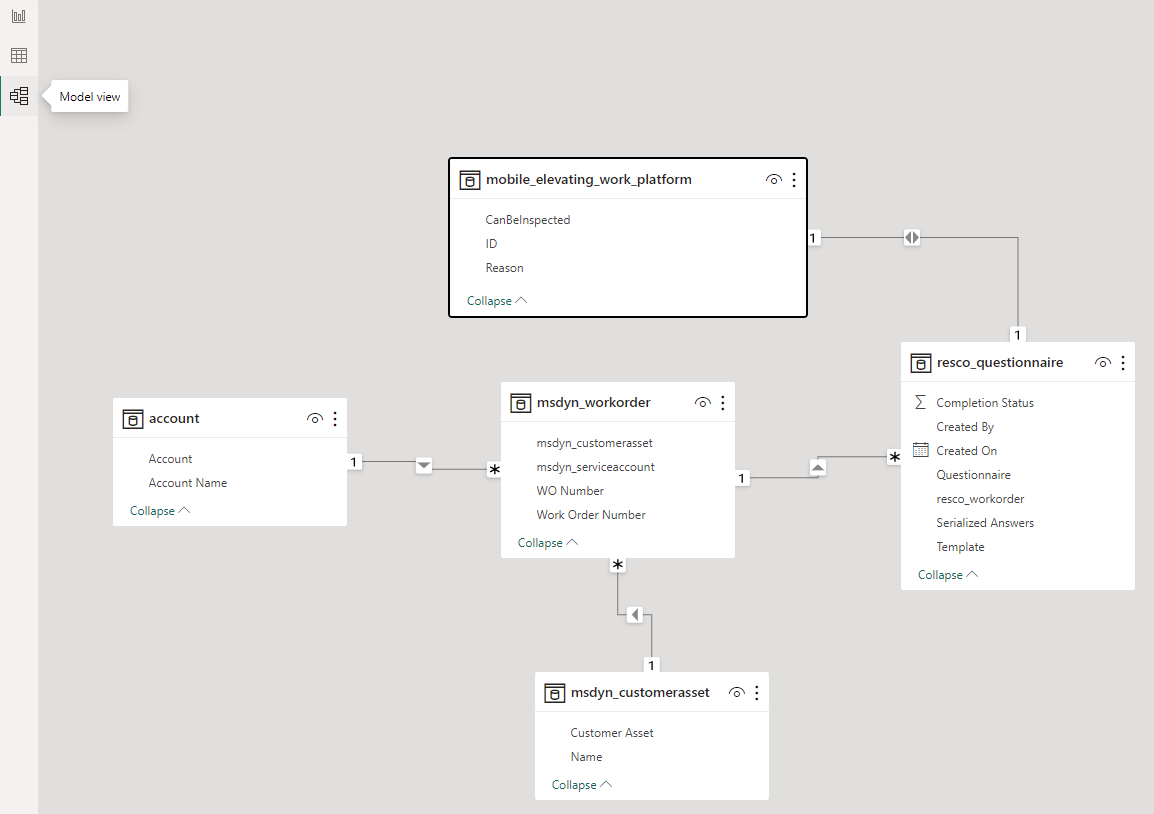Open msdyn_customerasset table more options
The image size is (1154, 814).
pos(757,693)
